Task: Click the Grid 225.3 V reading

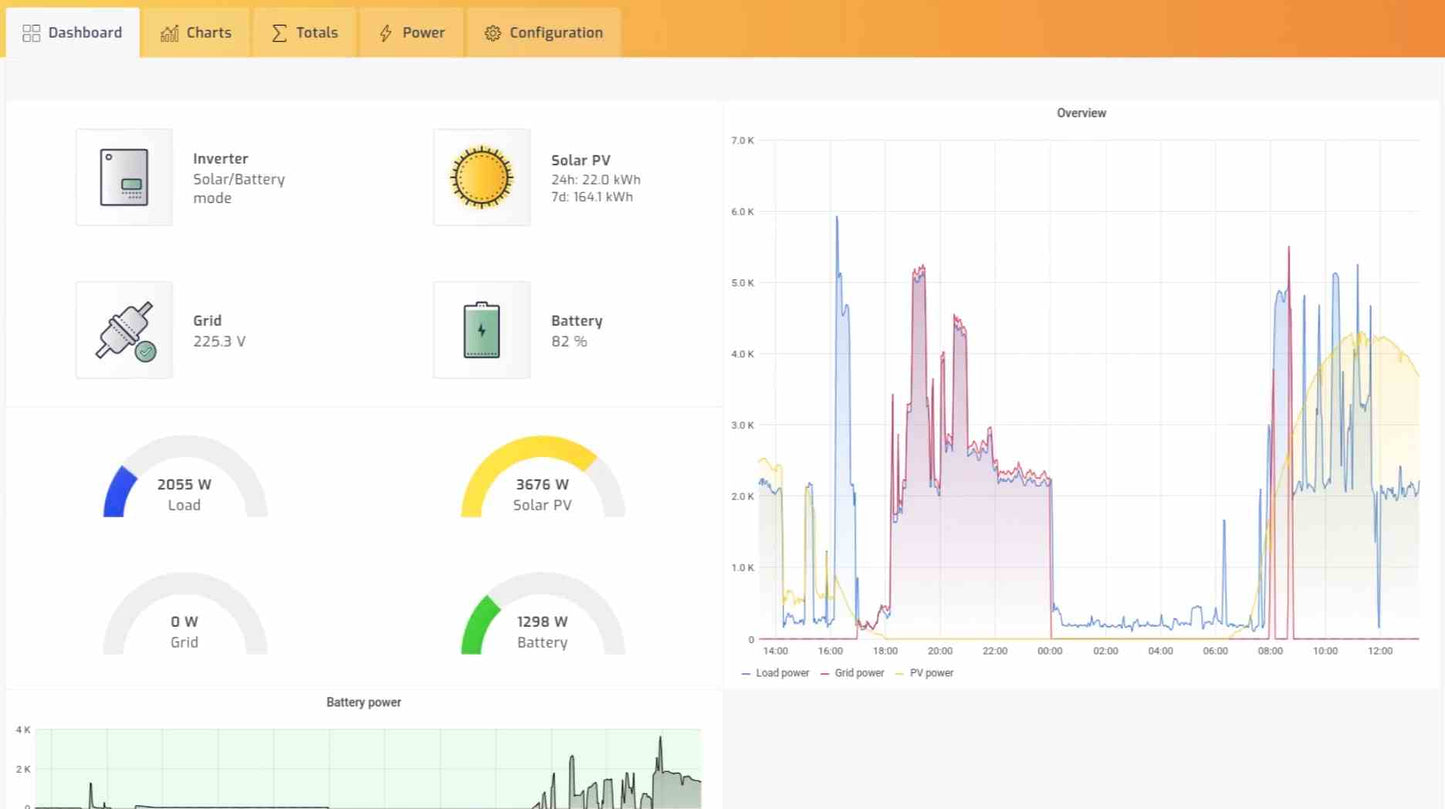Action: pyautogui.click(x=219, y=341)
